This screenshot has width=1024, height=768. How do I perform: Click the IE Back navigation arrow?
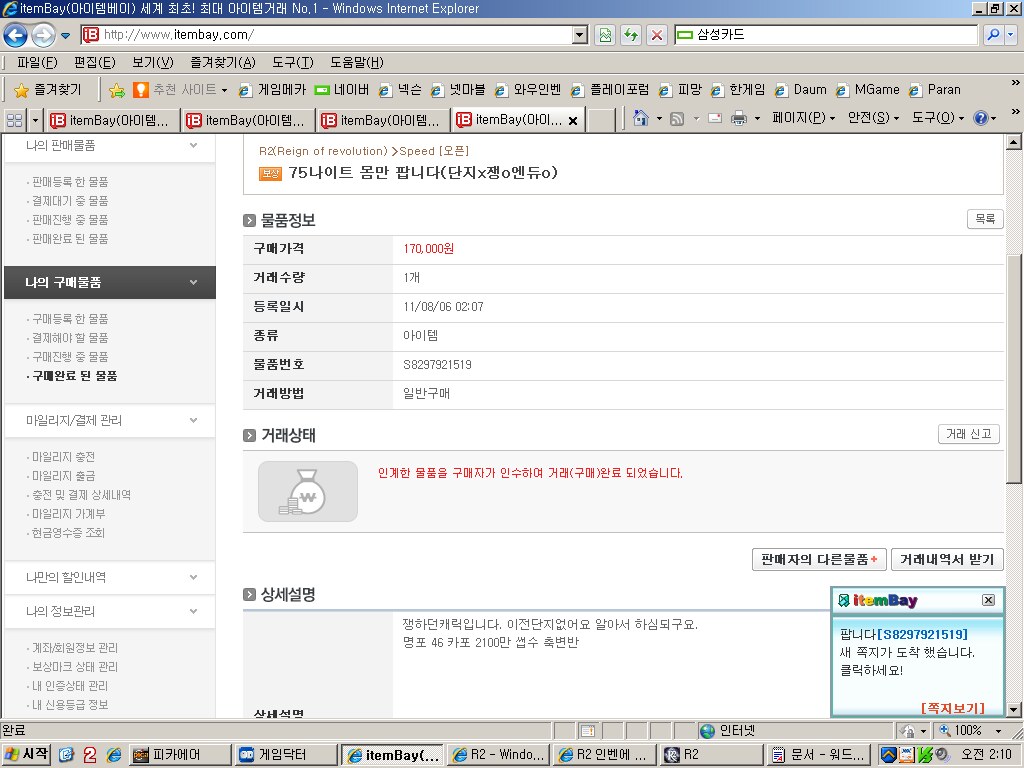click(15, 36)
